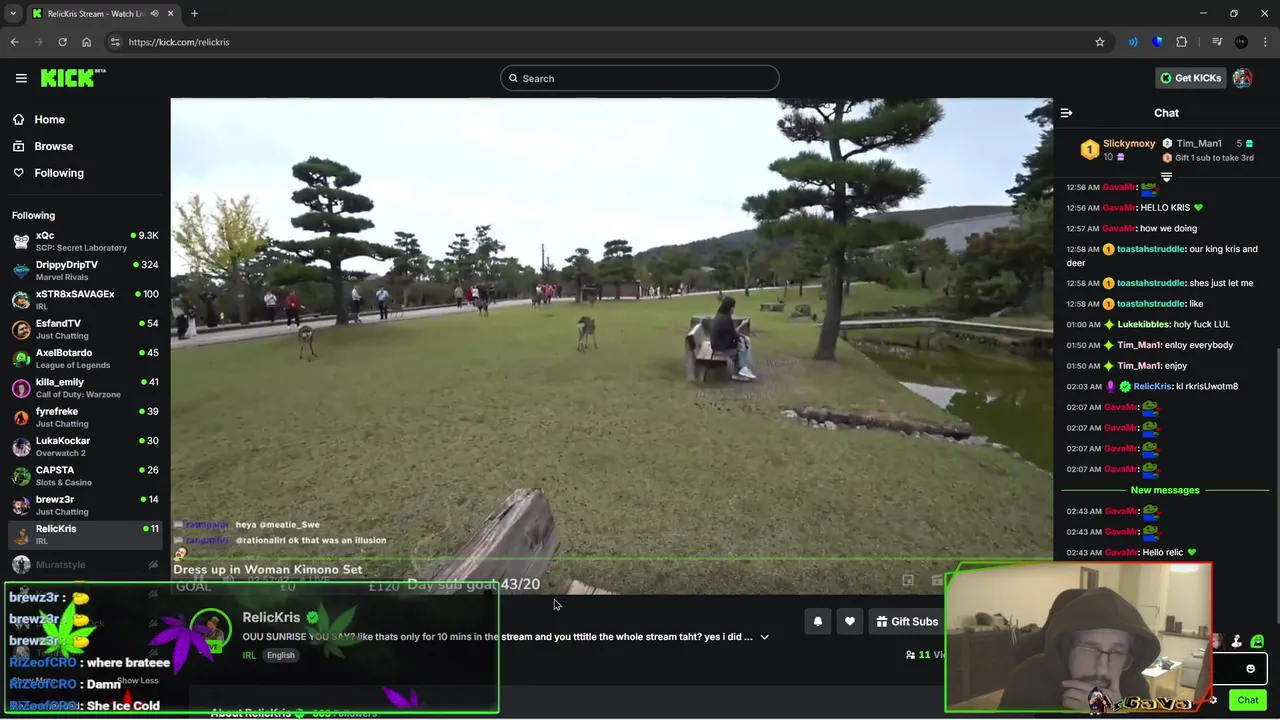The width and height of the screenshot is (1280, 720).
Task: Open RelicKris streamer name link
Action: (x=271, y=617)
